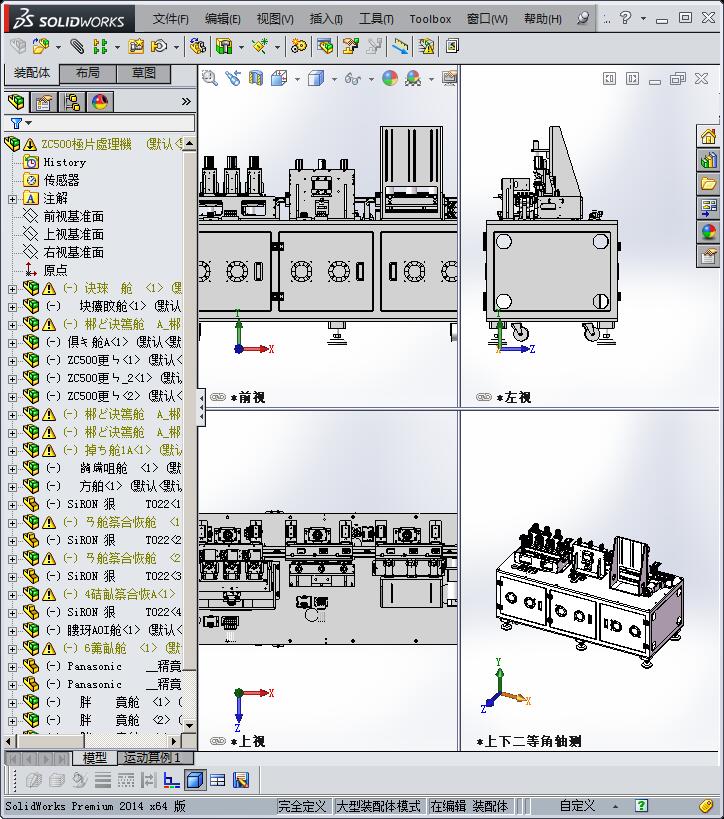
Task: Click the Interference Detection ruler icon
Action: point(401,46)
